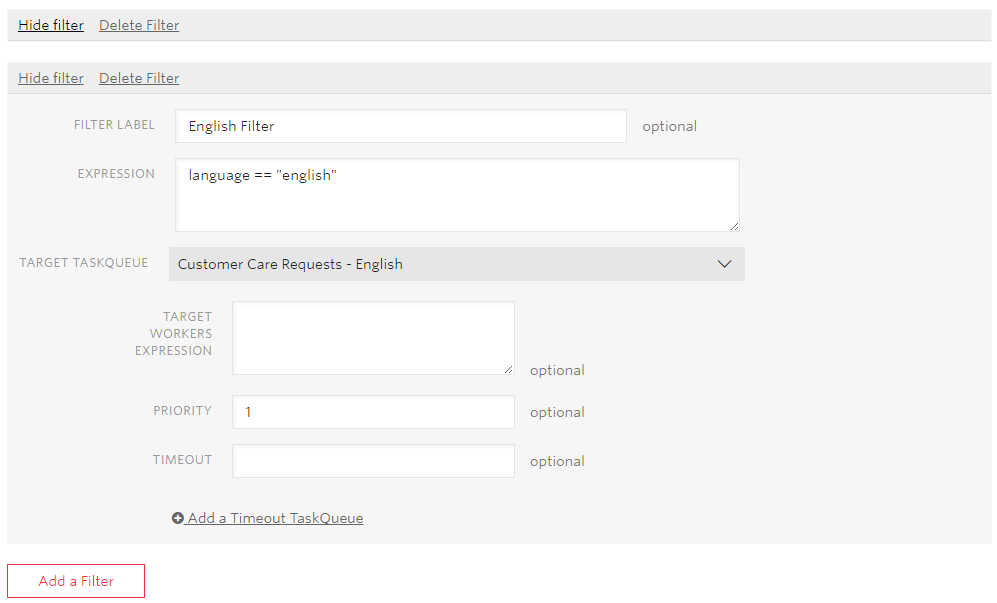Hide the first collapsed filter
This screenshot has width=997, height=603.
pyautogui.click(x=51, y=25)
